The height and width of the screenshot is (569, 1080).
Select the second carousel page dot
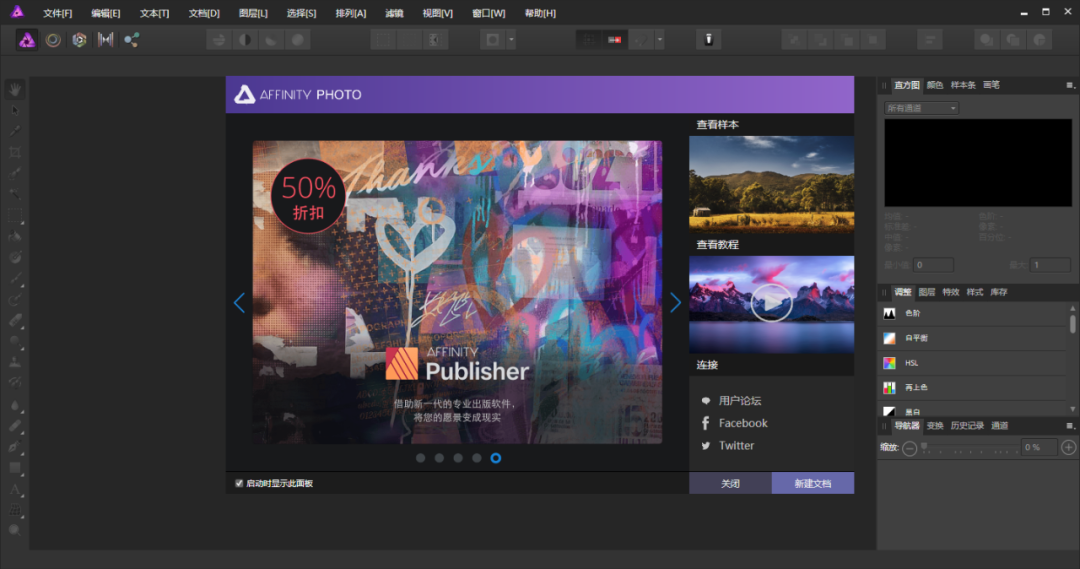[439, 458]
